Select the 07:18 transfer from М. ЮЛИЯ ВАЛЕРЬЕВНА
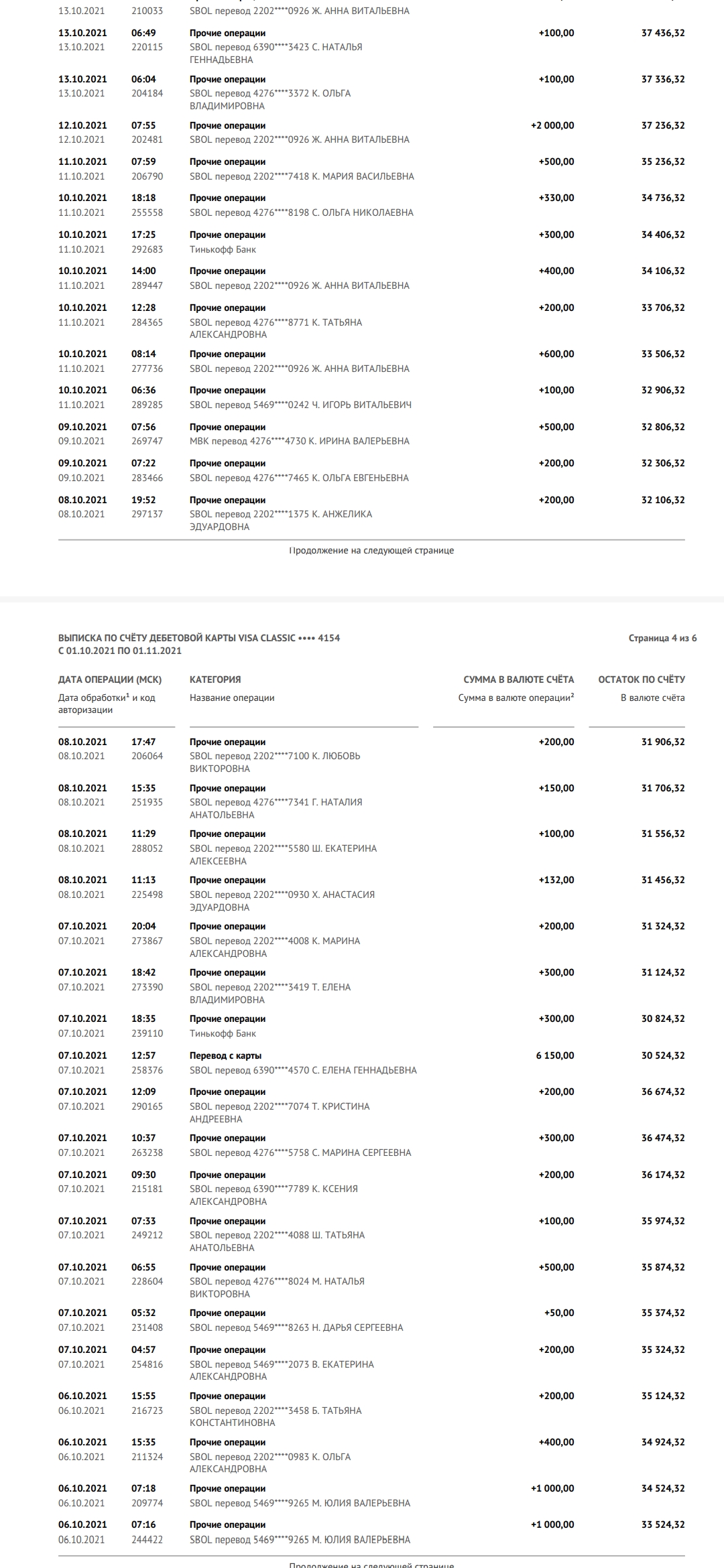 (x=371, y=1496)
